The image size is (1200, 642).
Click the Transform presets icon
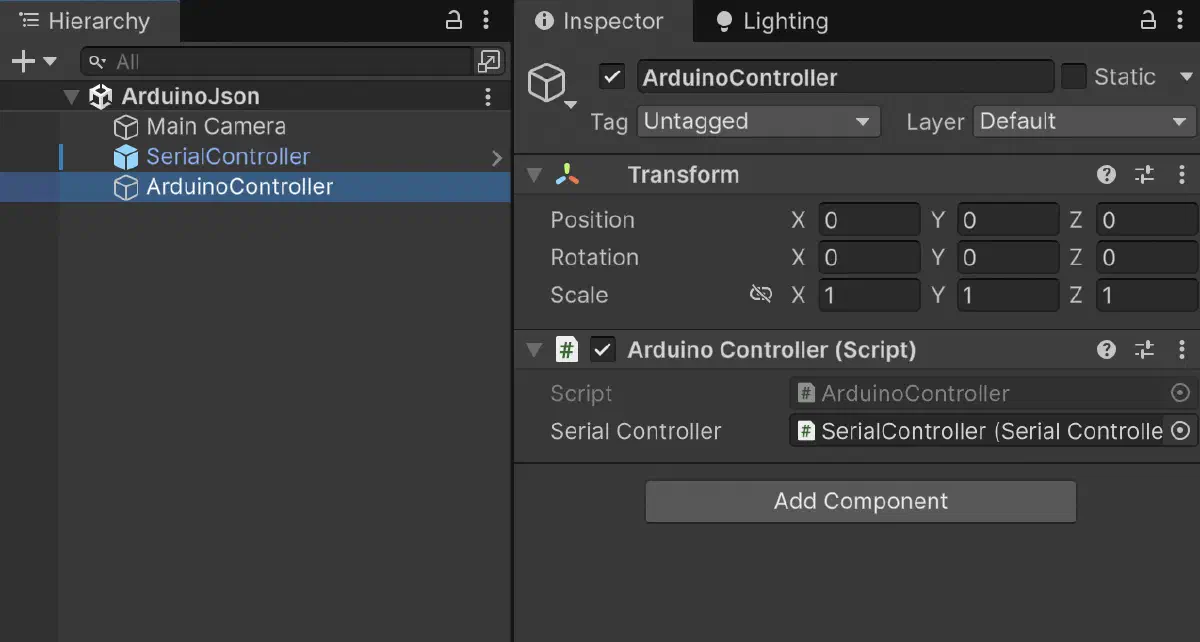1144,174
